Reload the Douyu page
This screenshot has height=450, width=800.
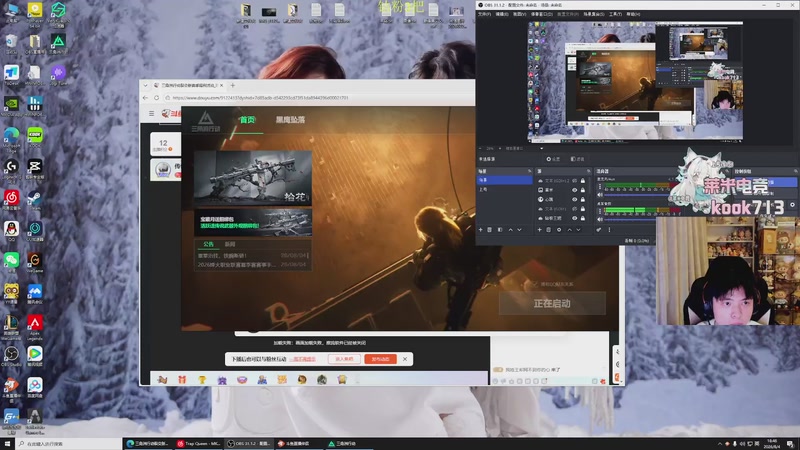click(x=157, y=97)
